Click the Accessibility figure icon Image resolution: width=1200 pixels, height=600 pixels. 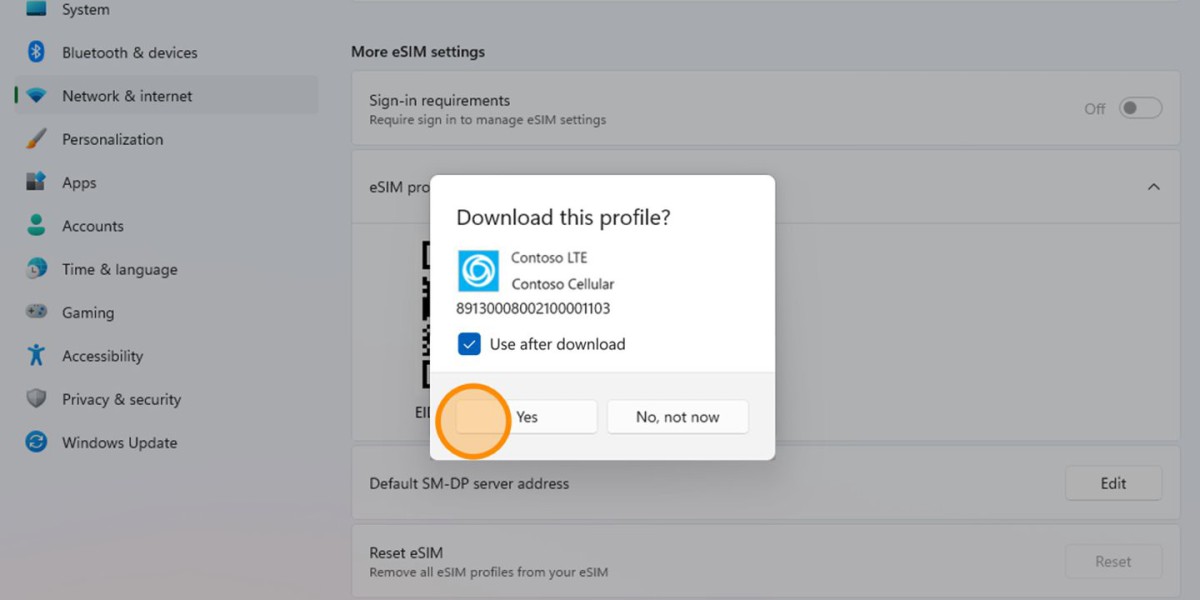click(x=37, y=356)
